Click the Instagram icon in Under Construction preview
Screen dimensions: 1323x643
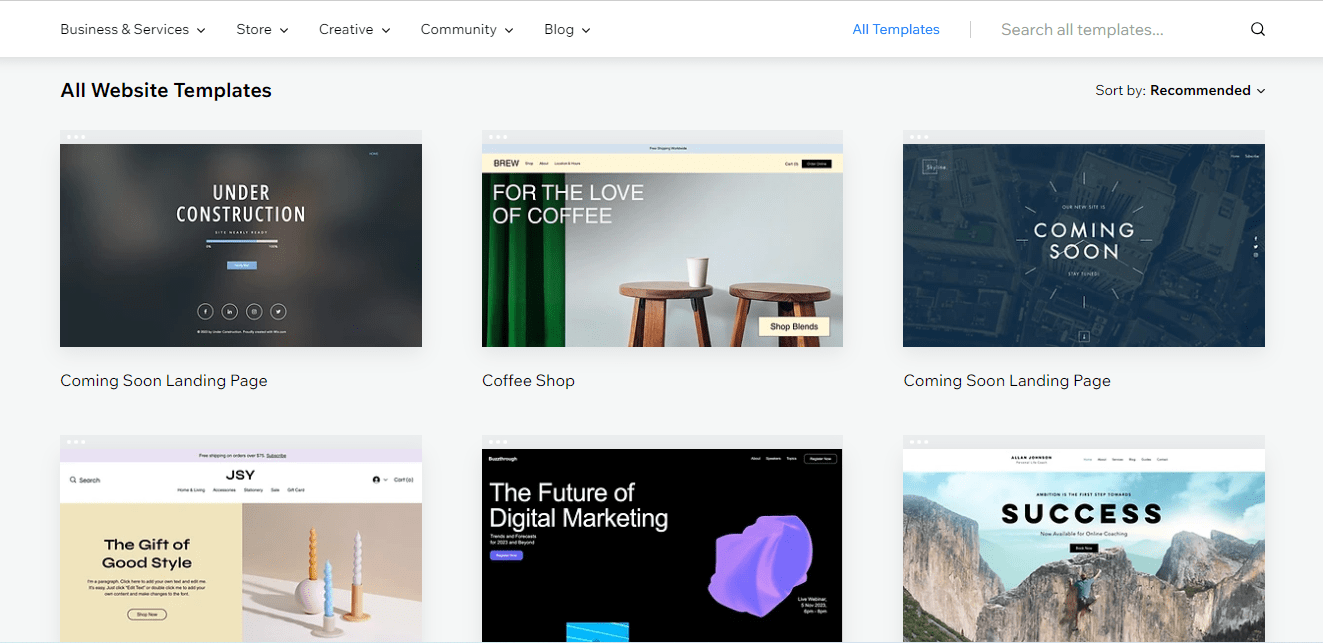click(254, 311)
